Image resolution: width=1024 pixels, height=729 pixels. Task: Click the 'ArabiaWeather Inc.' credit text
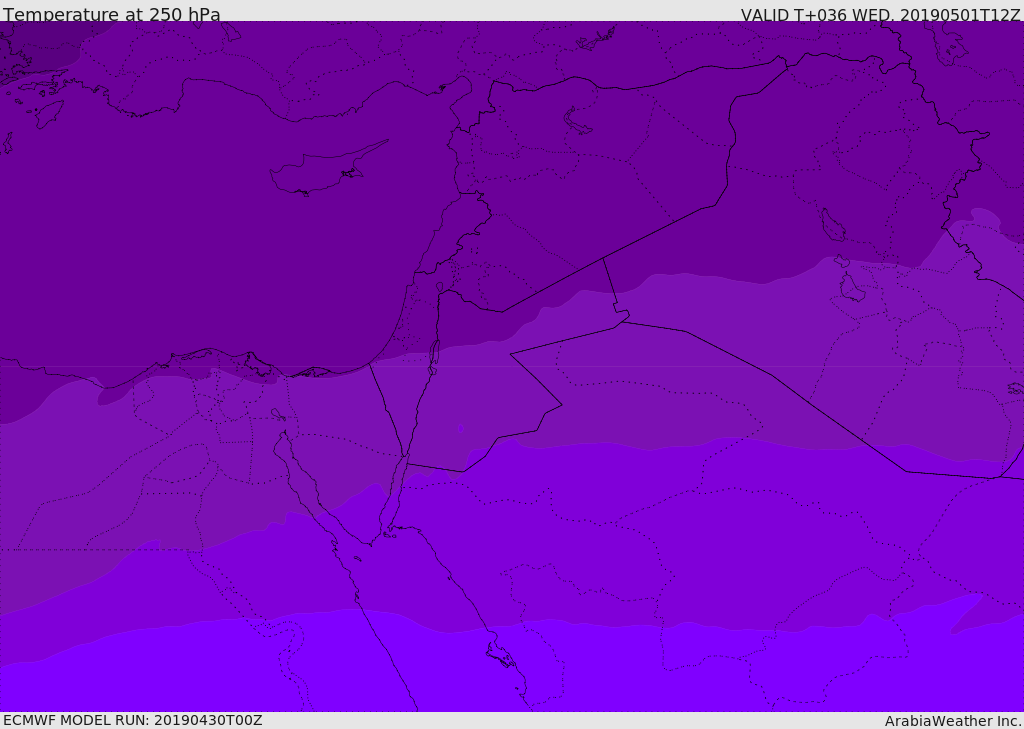[x=953, y=721]
